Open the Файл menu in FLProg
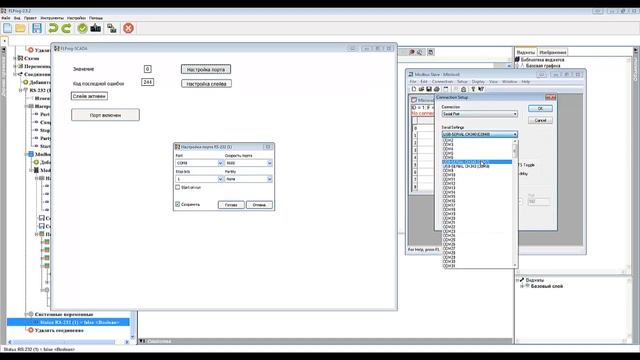 [6, 18]
